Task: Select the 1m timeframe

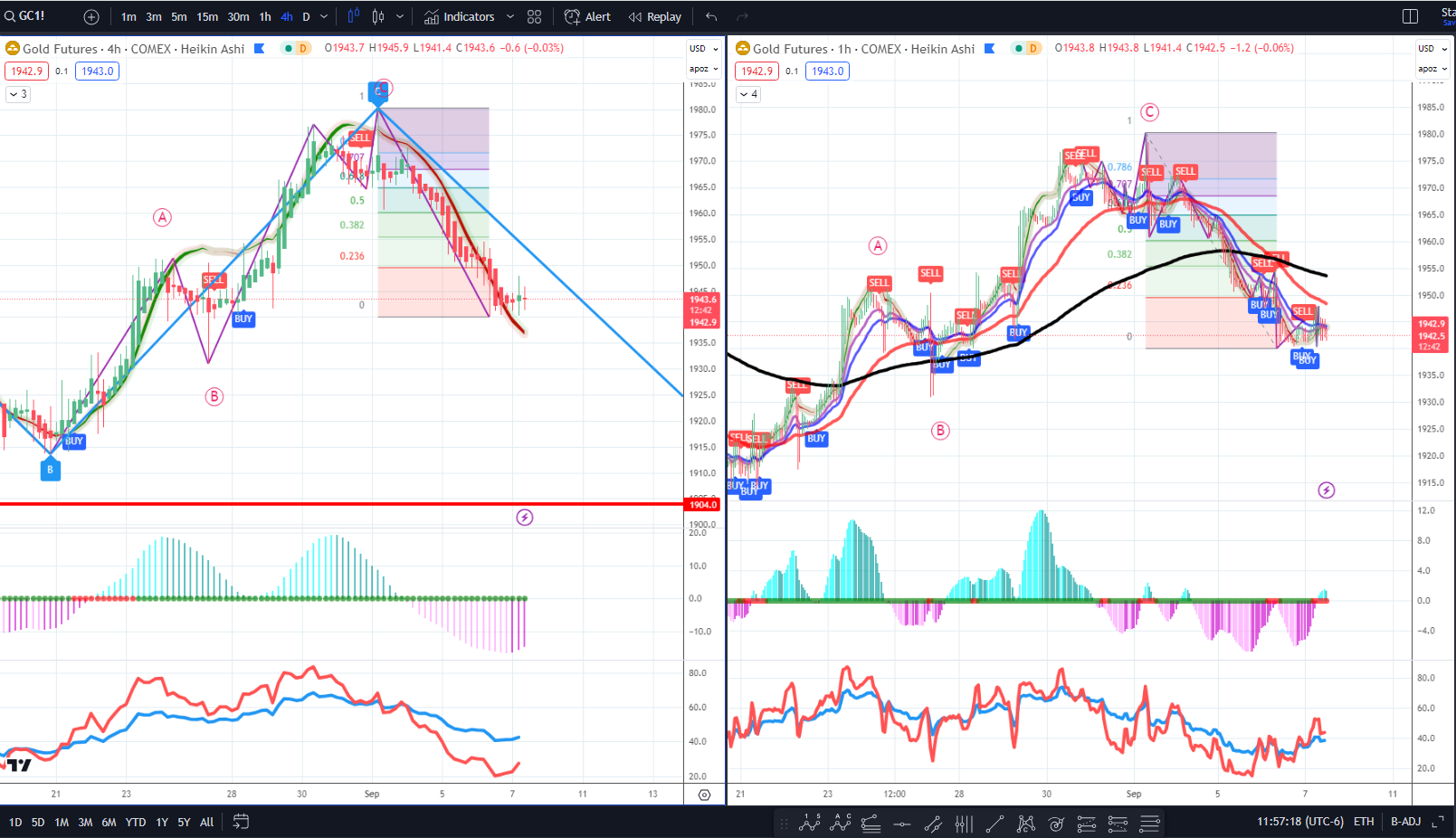Action: tap(128, 16)
